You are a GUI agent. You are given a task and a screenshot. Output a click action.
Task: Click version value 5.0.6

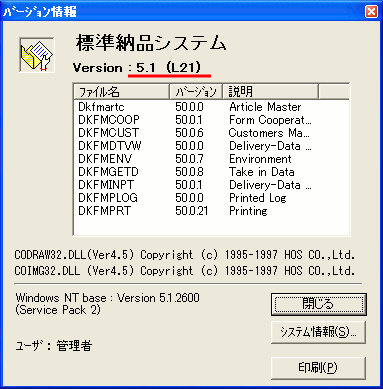tap(189, 133)
